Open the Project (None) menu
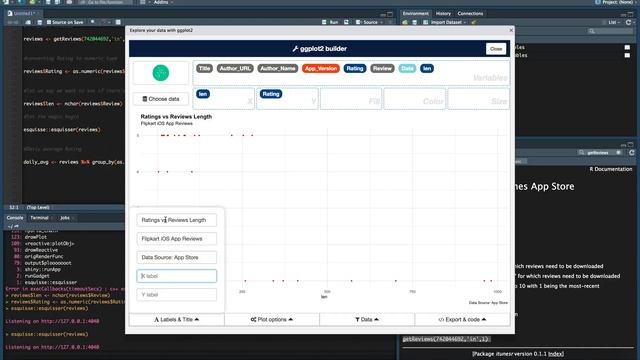The image size is (640, 360). pyautogui.click(x=616, y=2)
